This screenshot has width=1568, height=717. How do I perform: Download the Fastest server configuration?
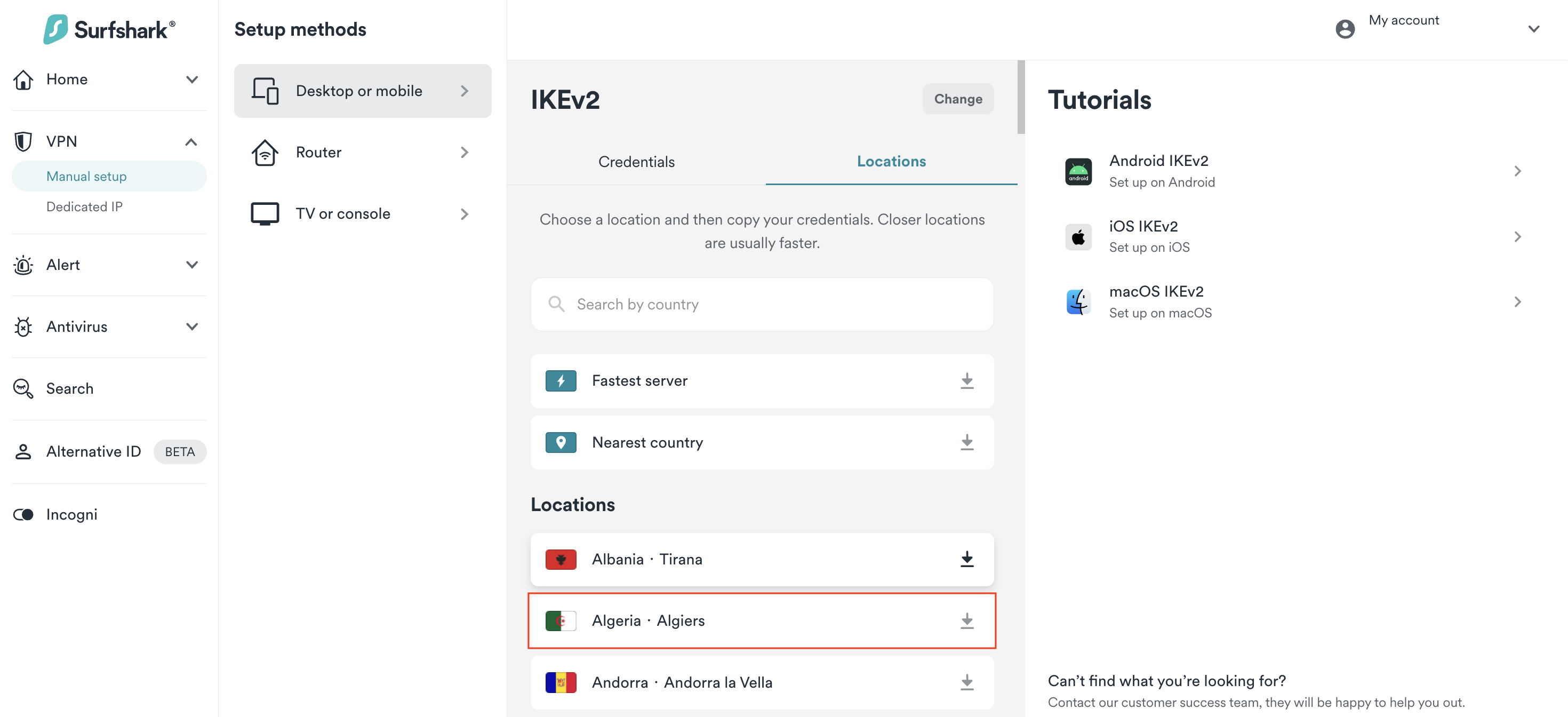966,381
